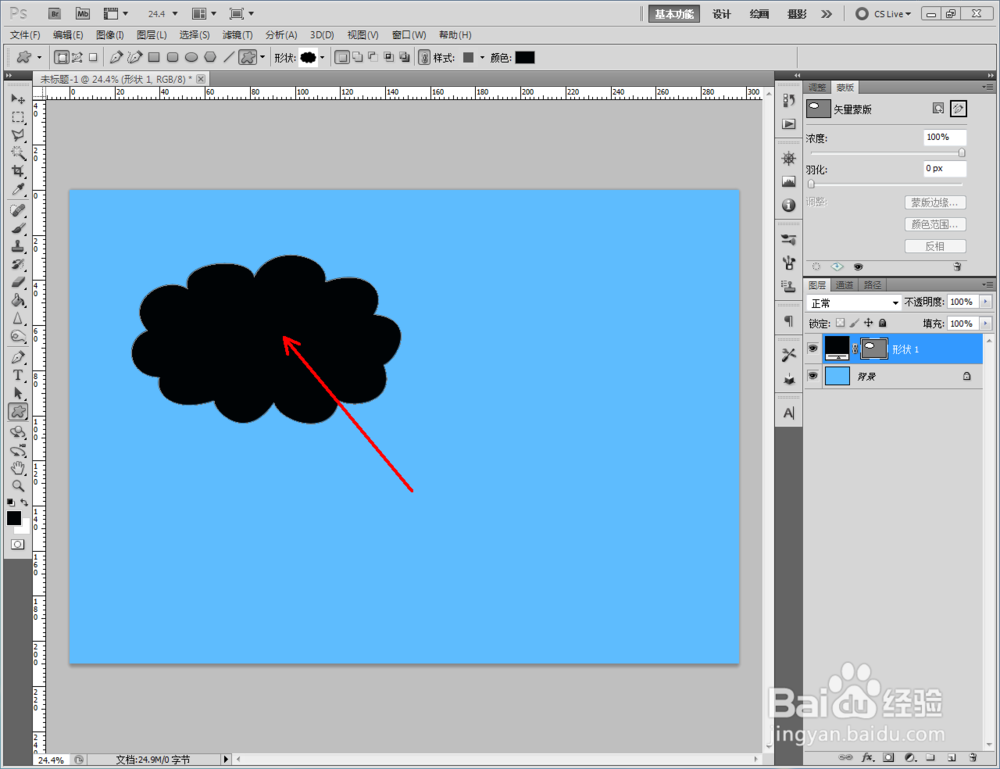The width and height of the screenshot is (1000, 769).
Task: Launch Mini Bridge
Action: click(83, 13)
